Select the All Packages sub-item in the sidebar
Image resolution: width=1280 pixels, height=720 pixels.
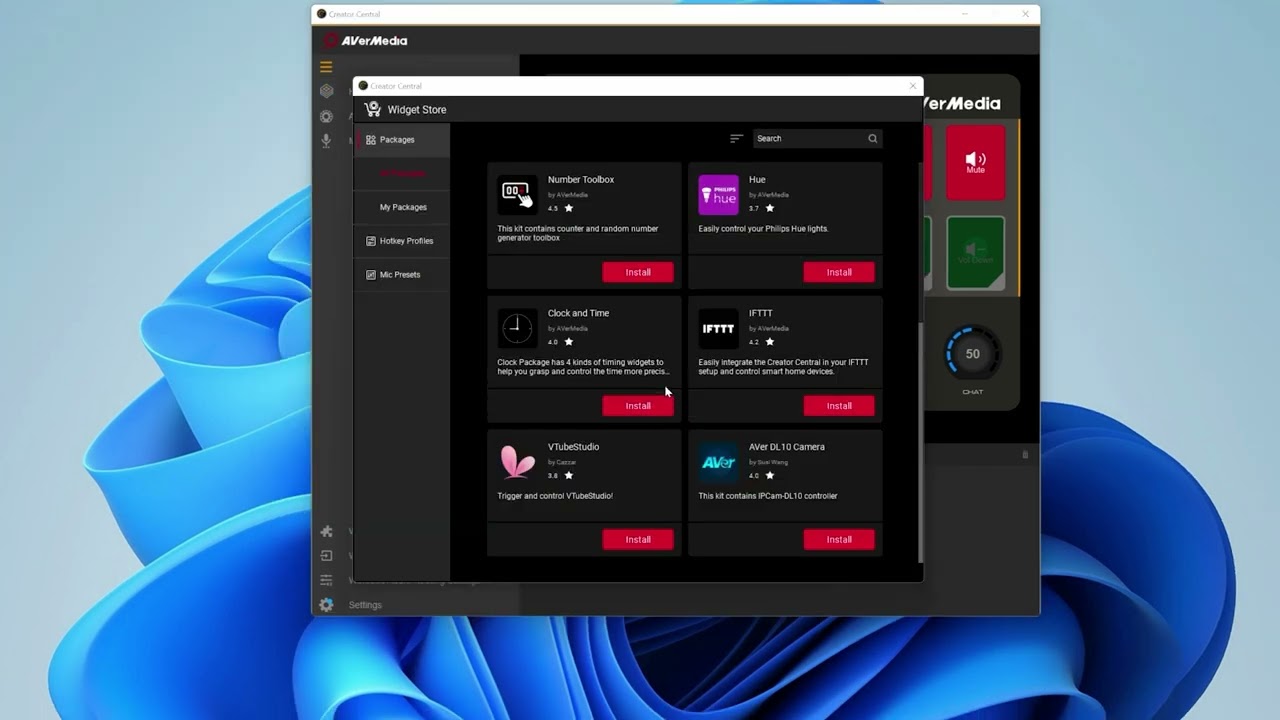tap(402, 174)
